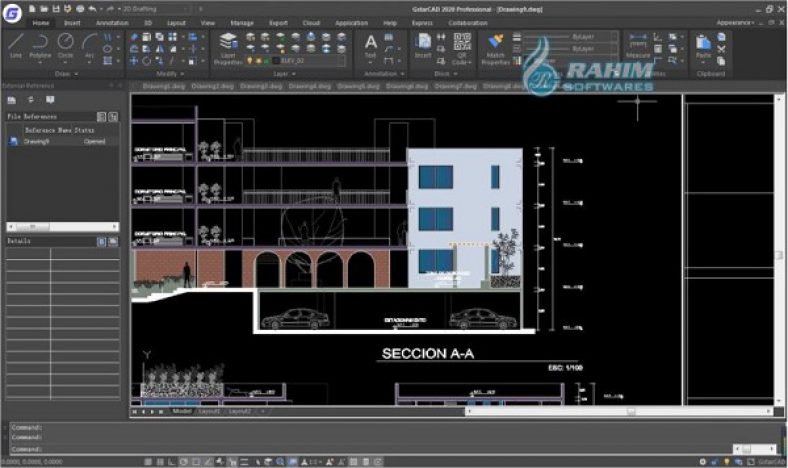Click the Hatch tool in Draw panel
This screenshot has height=468, width=788.
(x=107, y=61)
